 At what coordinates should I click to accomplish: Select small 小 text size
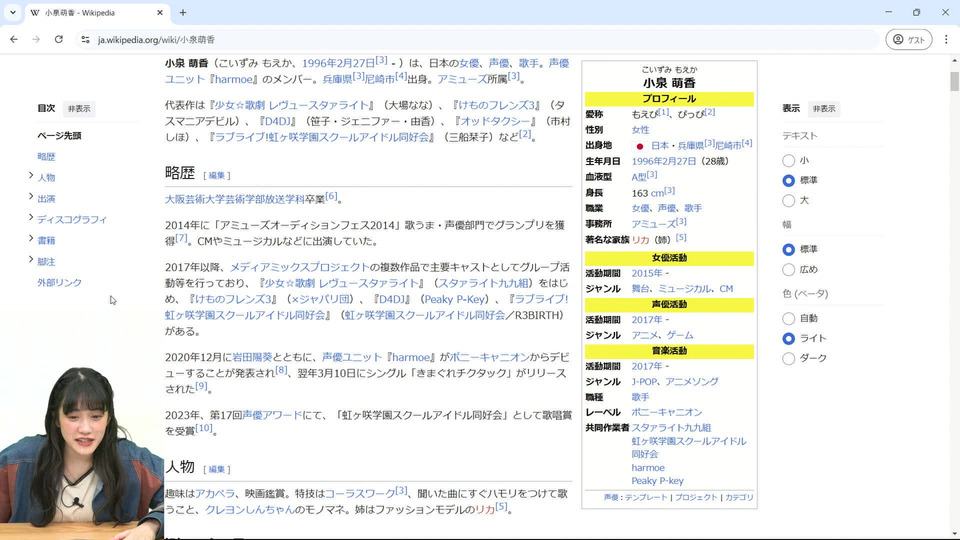(789, 160)
